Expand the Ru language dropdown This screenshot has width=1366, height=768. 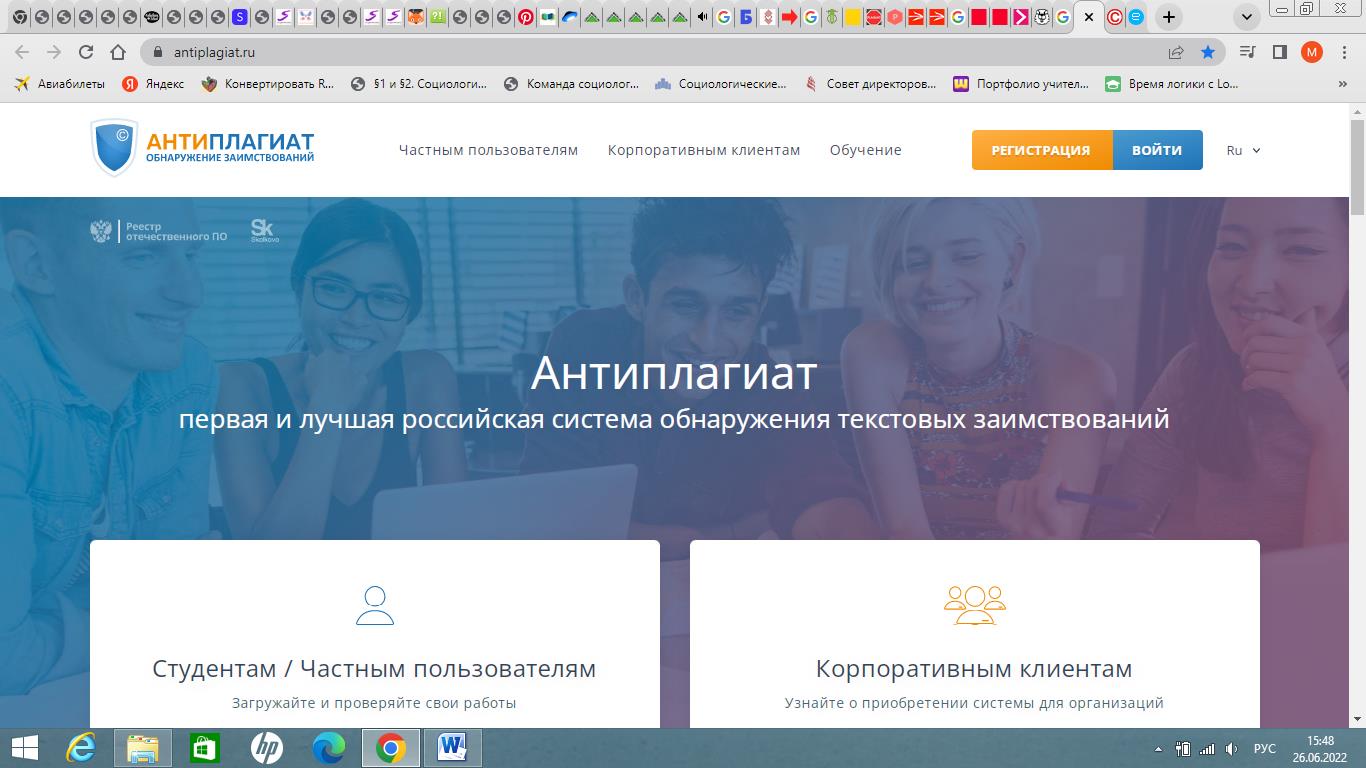click(1243, 150)
